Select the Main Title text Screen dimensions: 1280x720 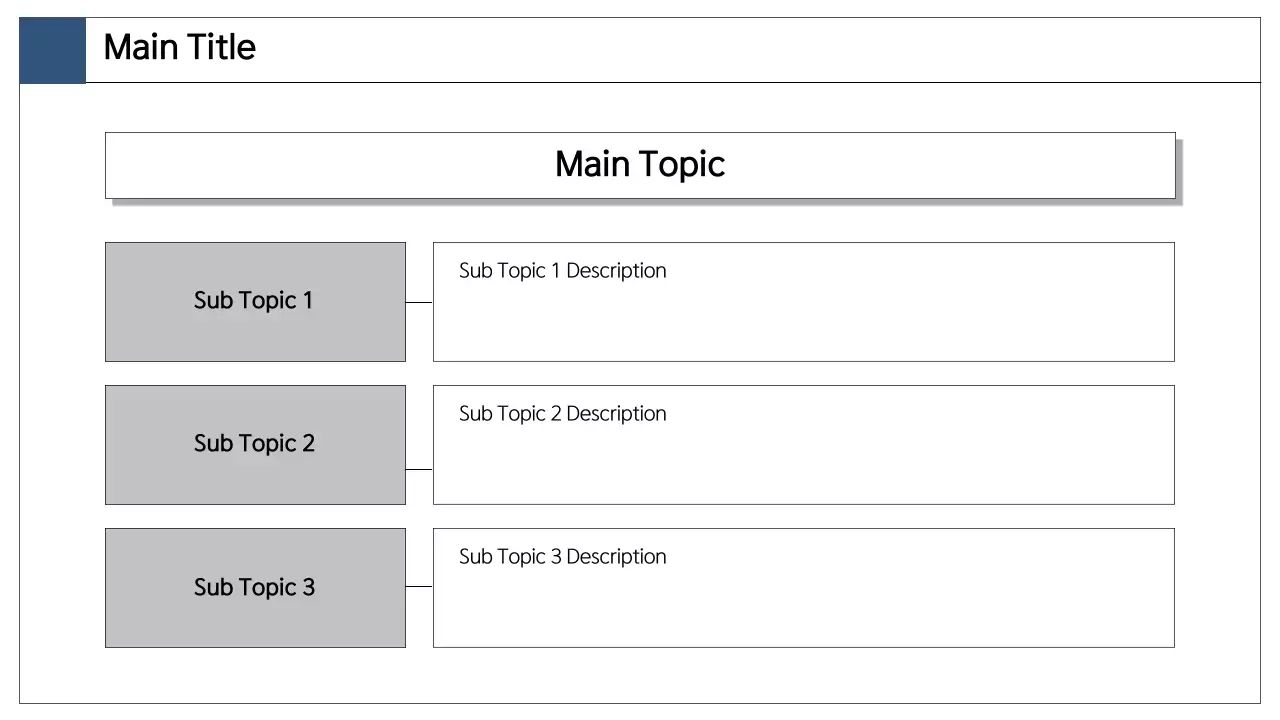click(179, 47)
